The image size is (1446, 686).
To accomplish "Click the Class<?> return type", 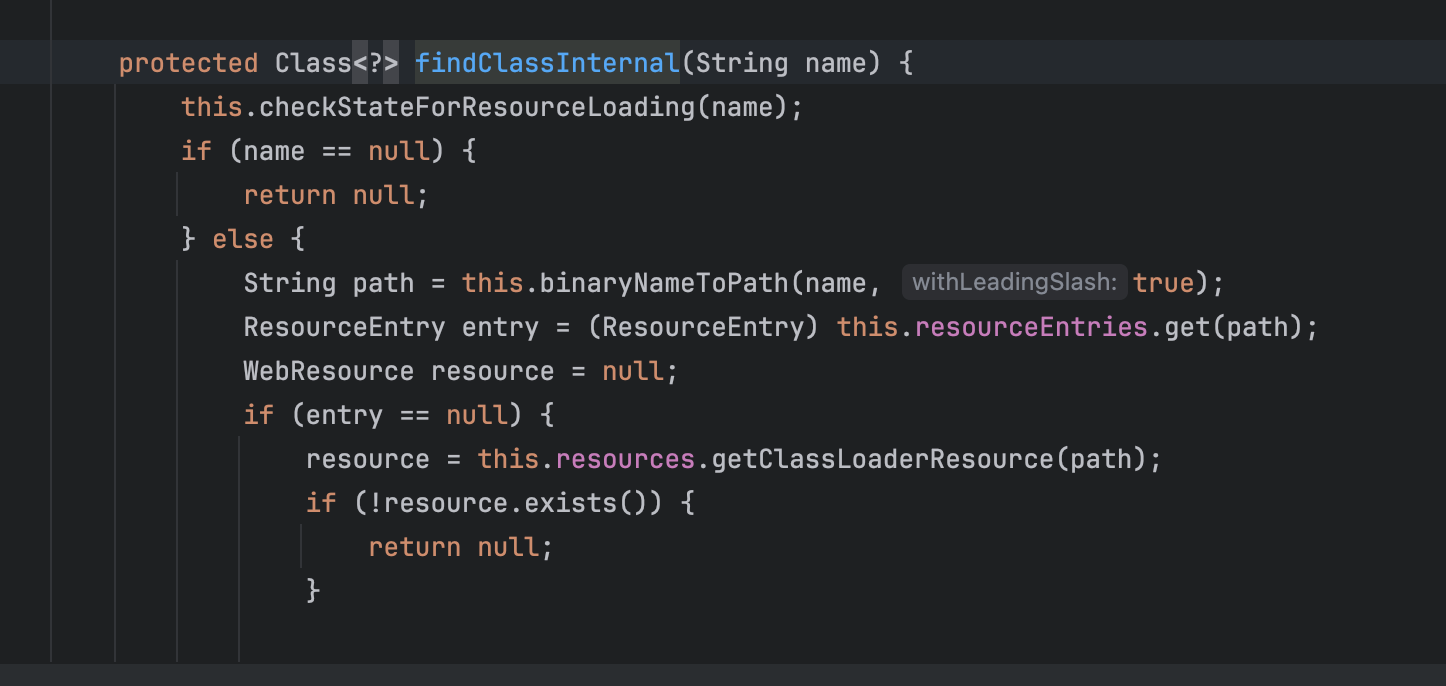I will (x=337, y=63).
